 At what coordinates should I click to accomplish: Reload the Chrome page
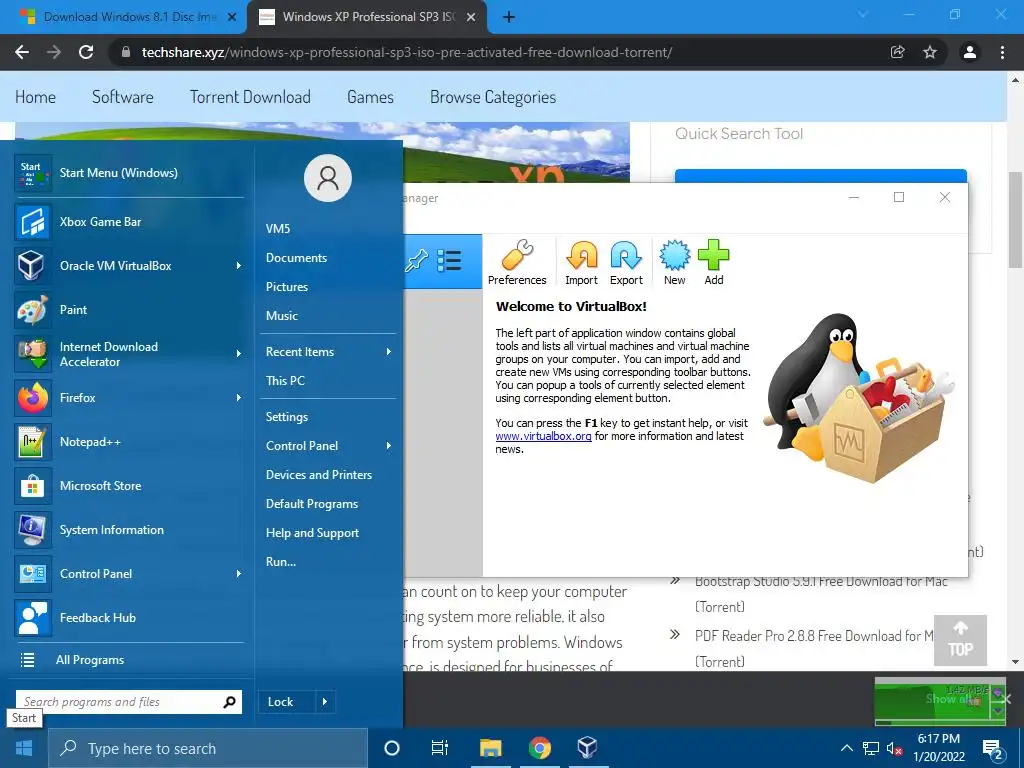(86, 52)
